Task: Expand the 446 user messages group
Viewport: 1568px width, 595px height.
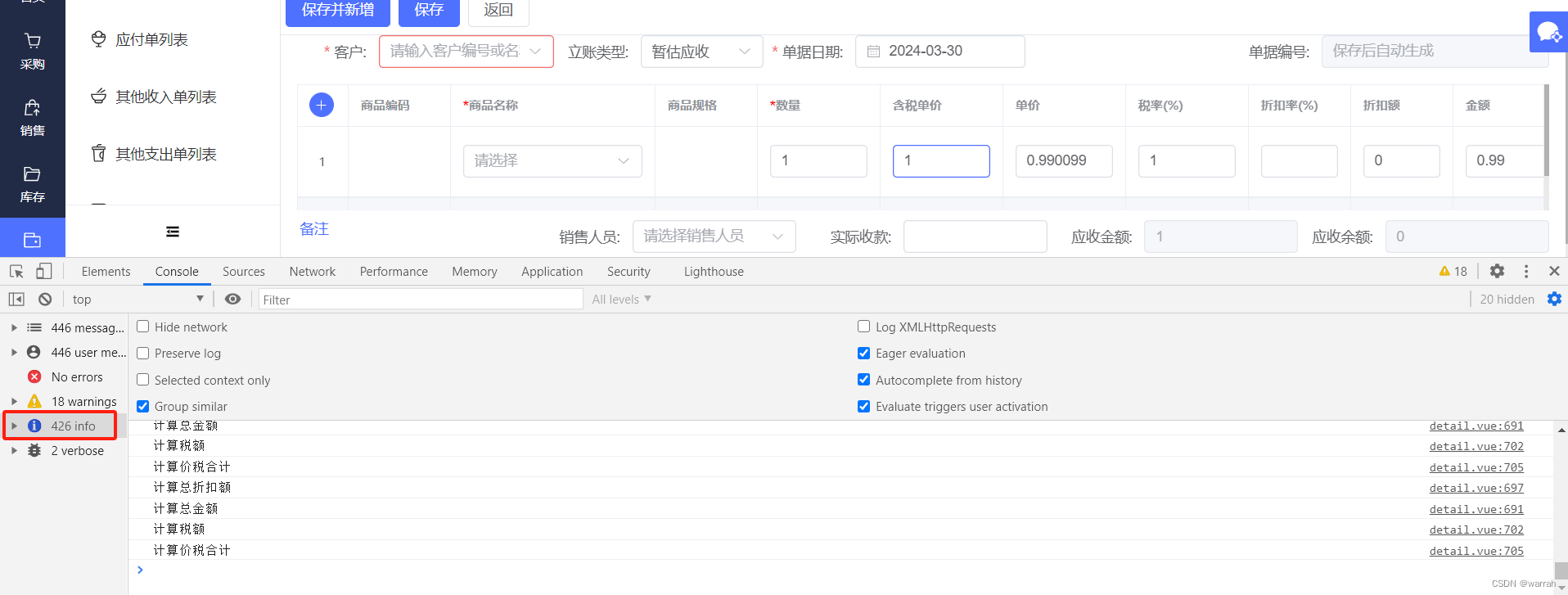Action: [x=14, y=352]
